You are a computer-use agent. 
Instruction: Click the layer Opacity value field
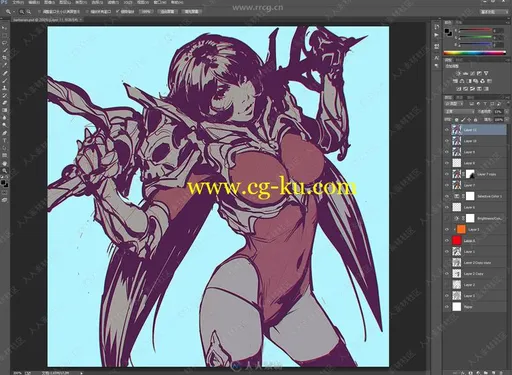coord(498,112)
